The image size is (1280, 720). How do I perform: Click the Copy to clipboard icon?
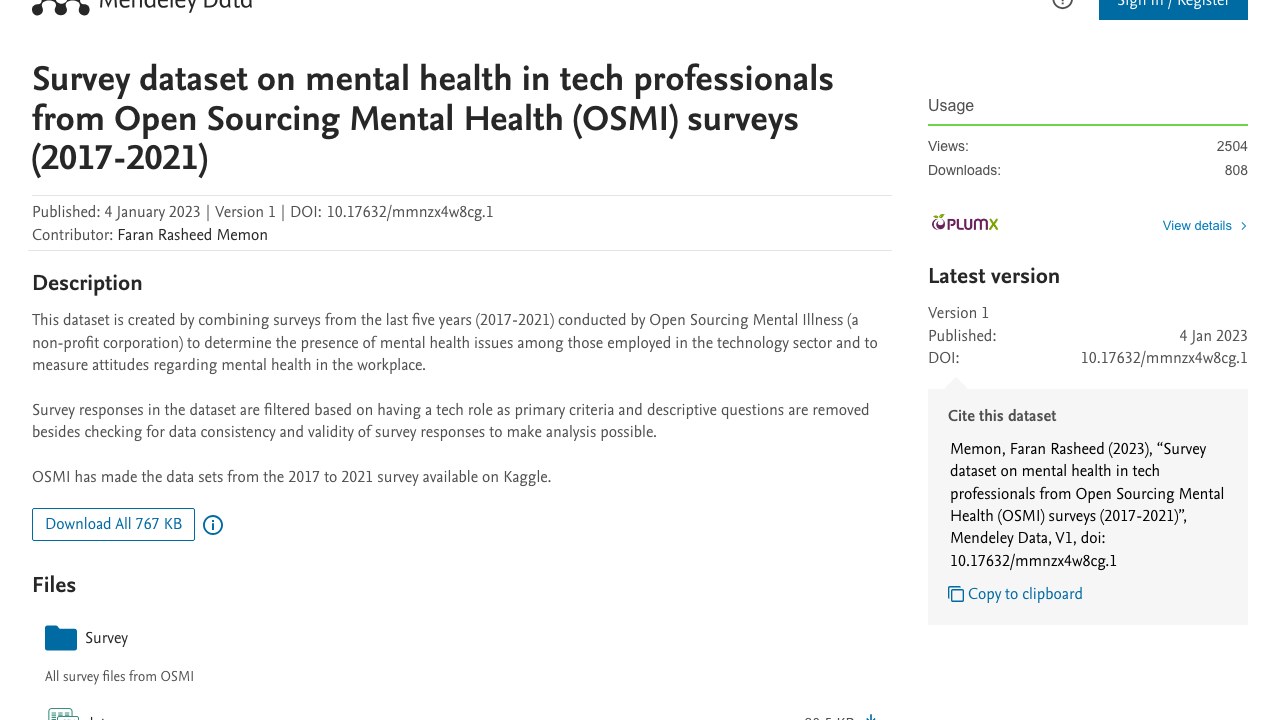tap(956, 594)
